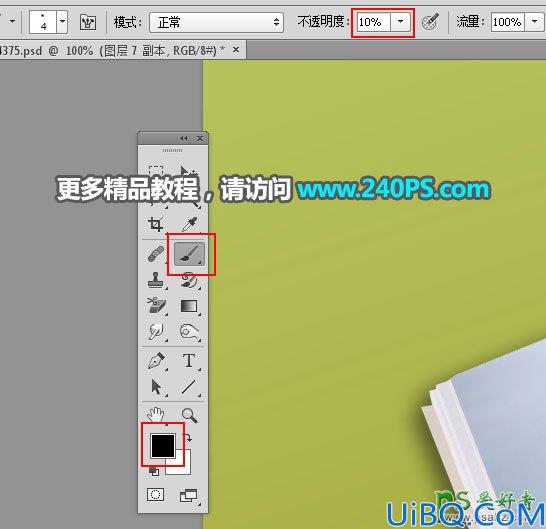Select the Clone Stamp tool
Image resolution: width=546 pixels, height=529 pixels.
(x=156, y=280)
